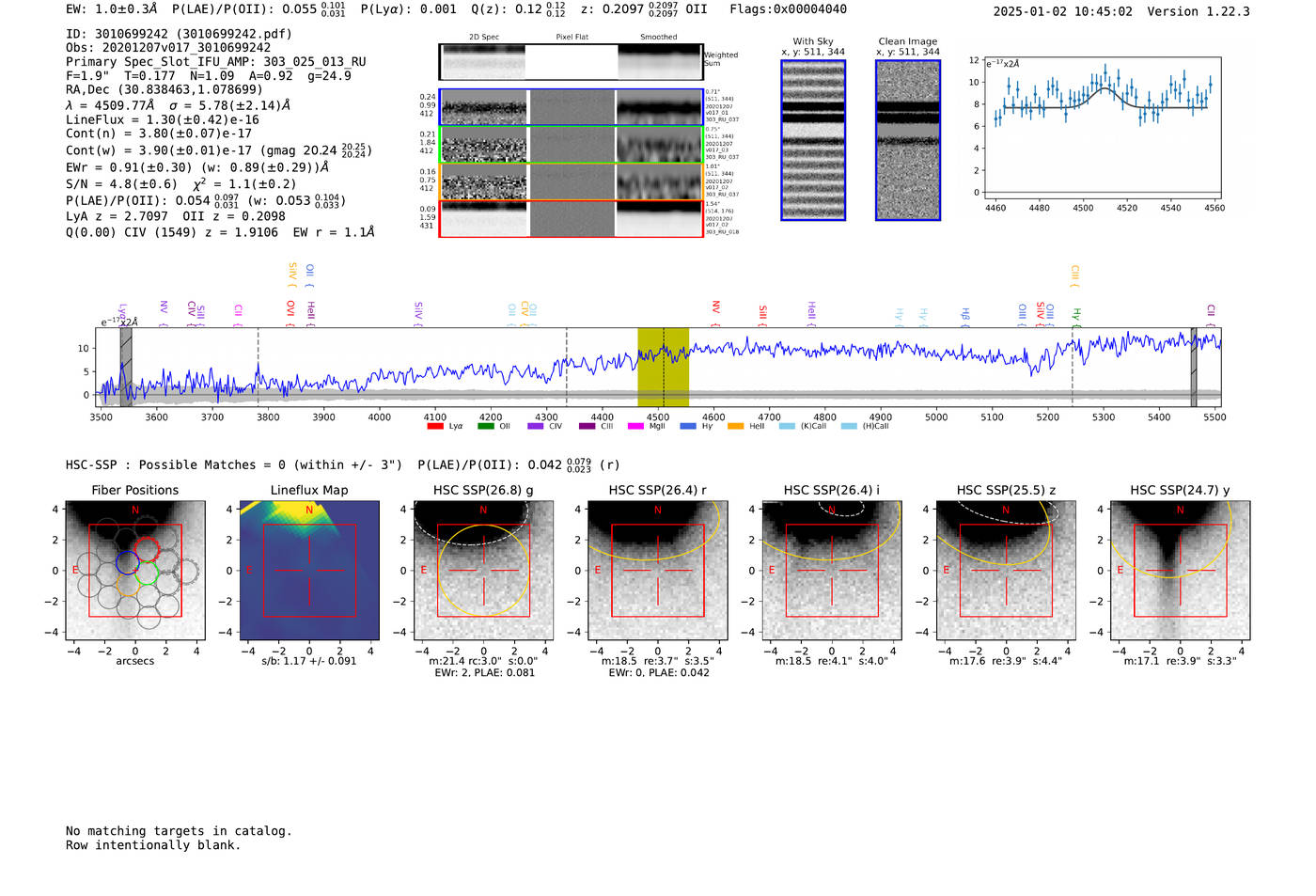The height and width of the screenshot is (896, 1316).
Task: Open the With Sky image
Action: tap(813, 140)
